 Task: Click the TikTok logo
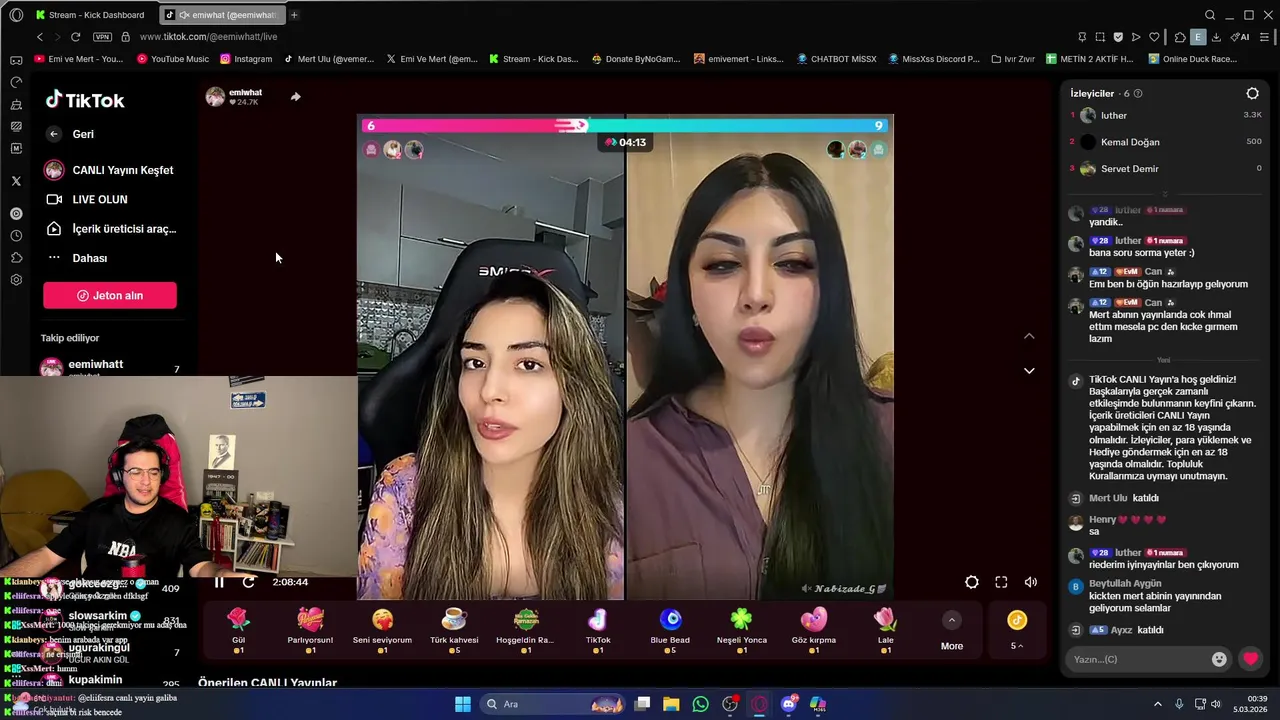85,100
